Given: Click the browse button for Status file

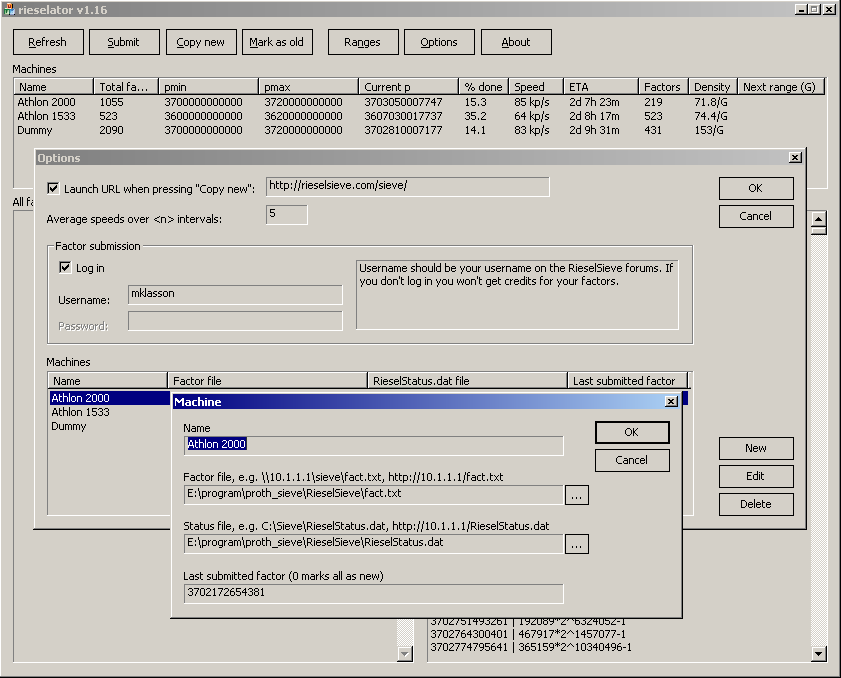Looking at the screenshot, I should [x=577, y=544].
